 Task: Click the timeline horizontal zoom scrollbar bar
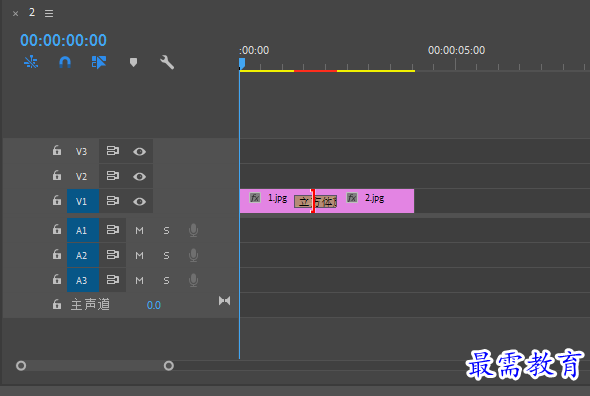pyautogui.click(x=95, y=366)
